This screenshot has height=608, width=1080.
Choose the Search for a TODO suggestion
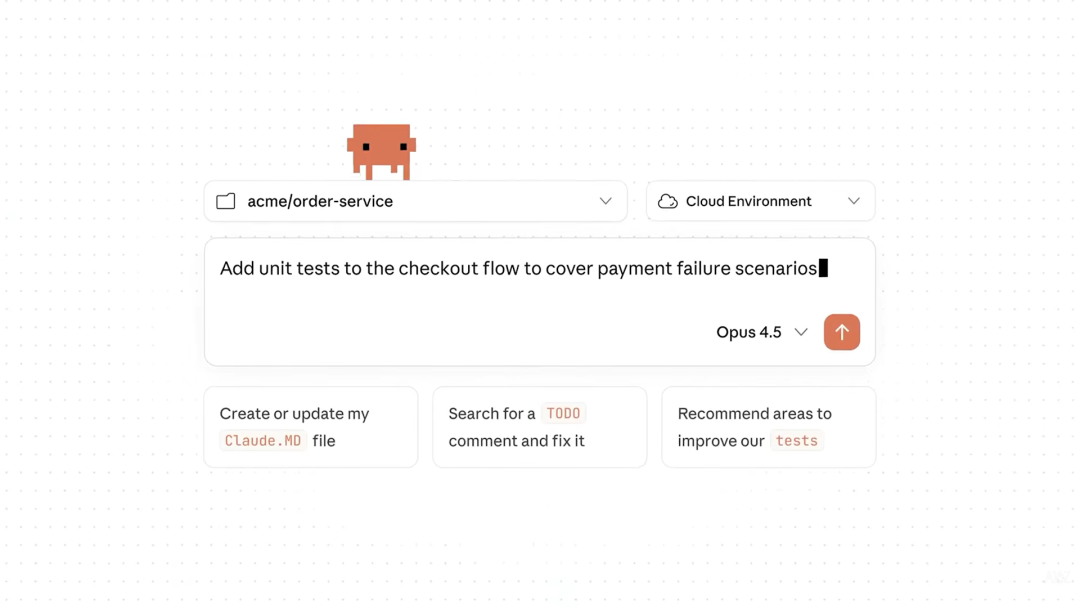click(x=539, y=427)
